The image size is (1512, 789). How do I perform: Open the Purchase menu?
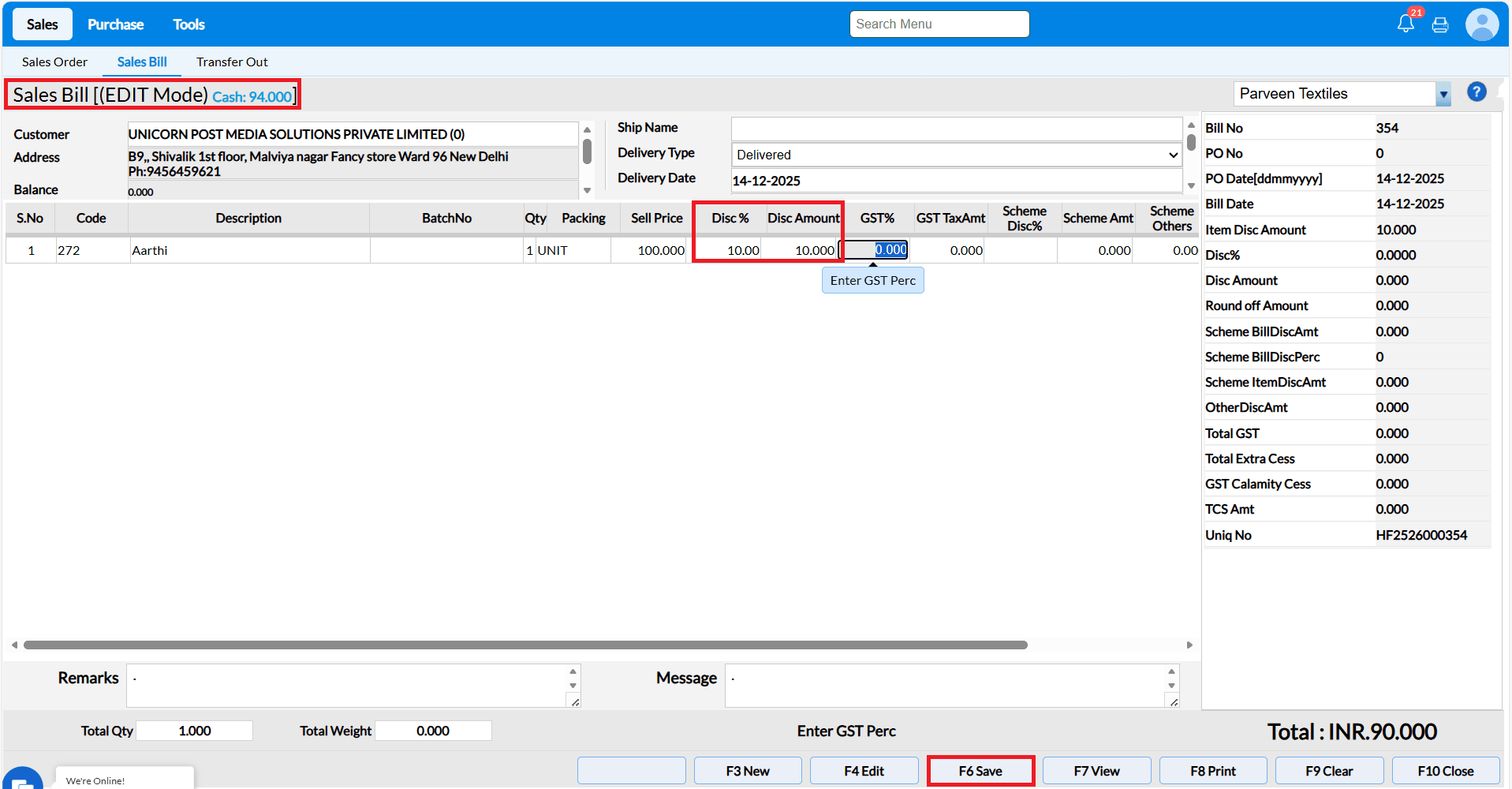coord(115,24)
